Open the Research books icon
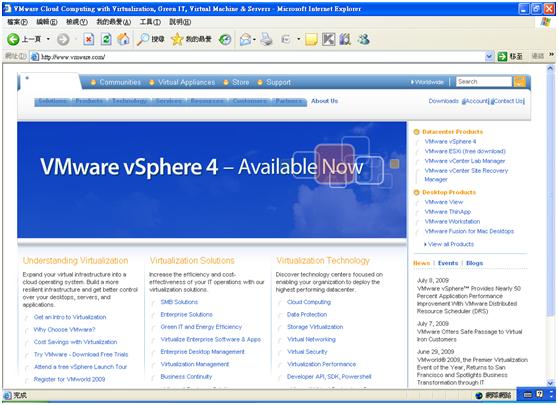Viewport: 558px width, 405px height. coord(344,39)
